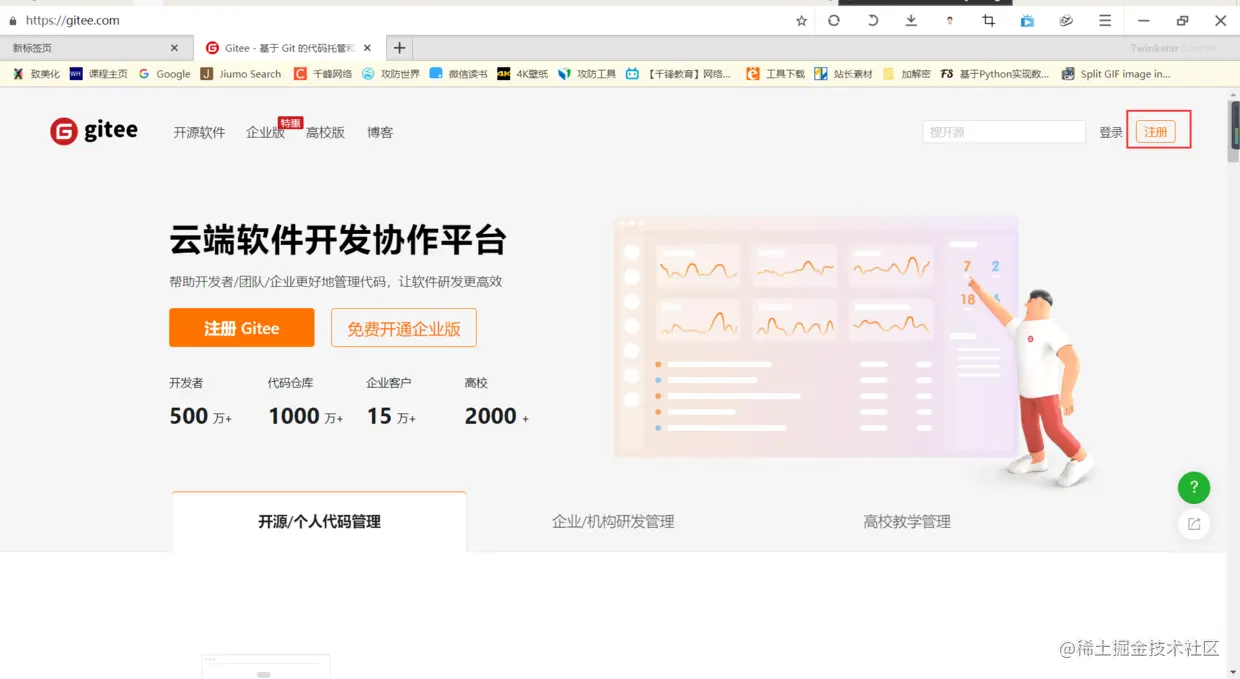The image size is (1240, 679).
Task: Click the 代码仓库 1000 万+ statistic
Action: (x=305, y=403)
